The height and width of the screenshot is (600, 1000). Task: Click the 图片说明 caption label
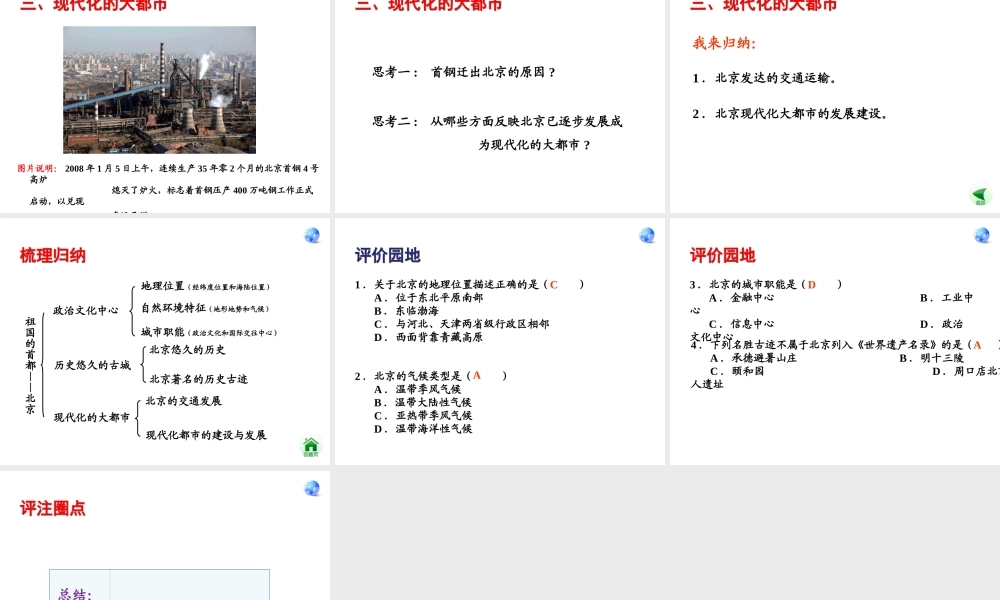click(x=36, y=168)
